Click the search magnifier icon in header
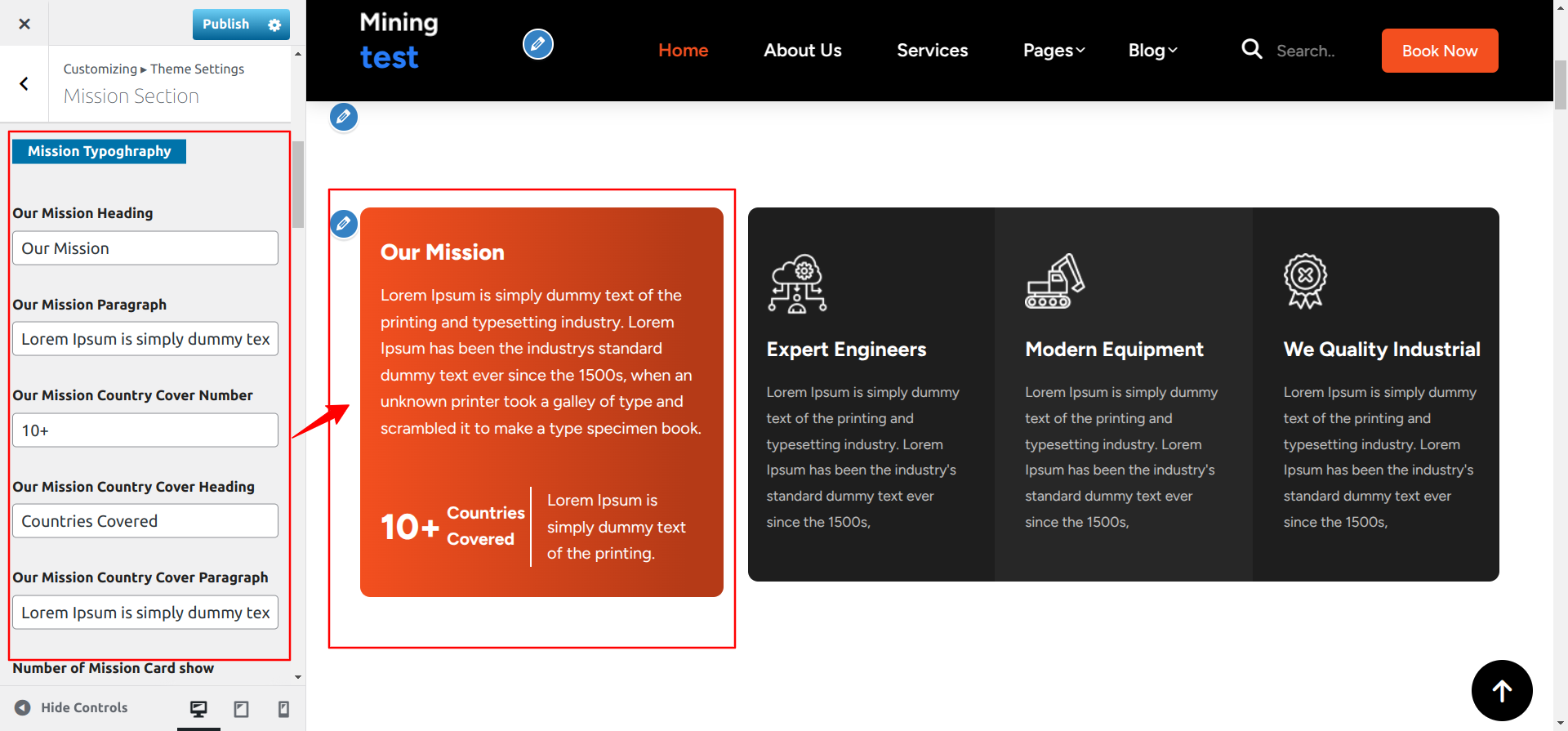The height and width of the screenshot is (731, 1568). click(1251, 49)
